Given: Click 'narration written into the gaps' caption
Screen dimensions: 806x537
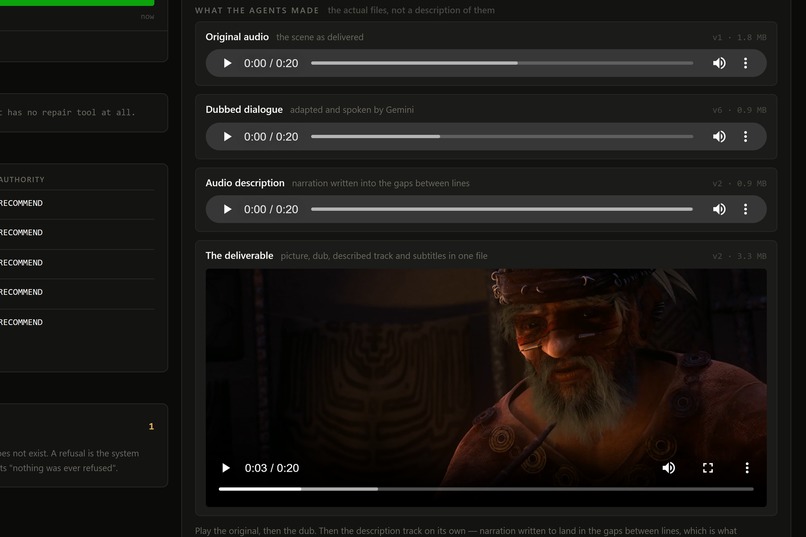Looking at the screenshot, I should tap(380, 183).
